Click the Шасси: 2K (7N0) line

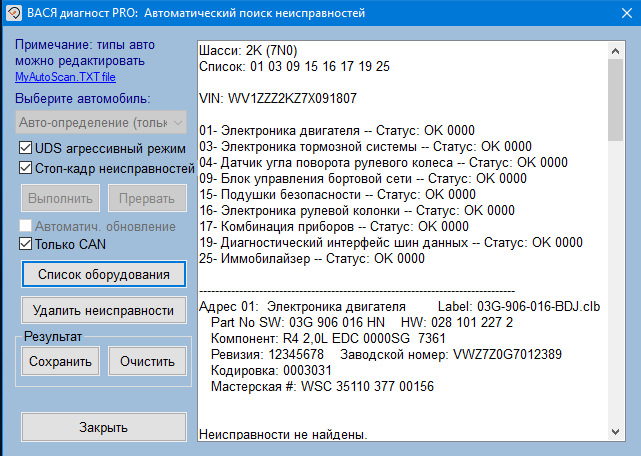(248, 50)
